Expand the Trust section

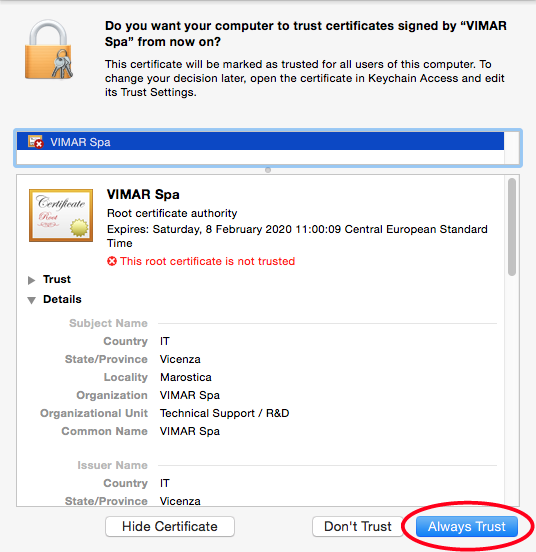tap(31, 280)
